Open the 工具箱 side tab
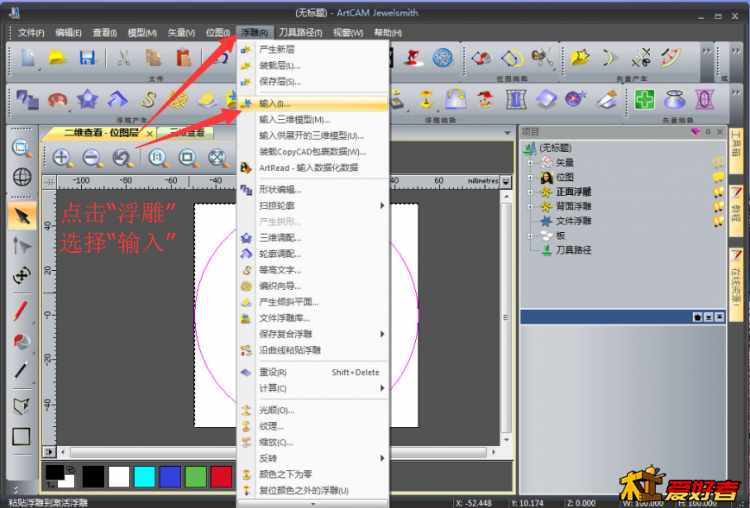This screenshot has width=750, height=508. click(737, 150)
